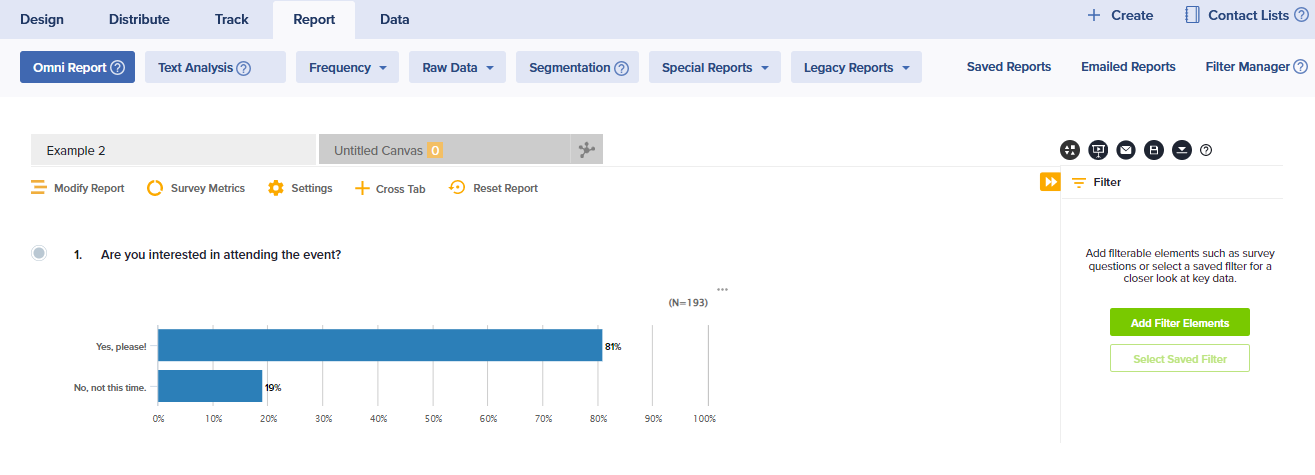Image resolution: width=1315 pixels, height=475 pixels.
Task: Expand the Frequency dropdown
Action: pos(347,68)
